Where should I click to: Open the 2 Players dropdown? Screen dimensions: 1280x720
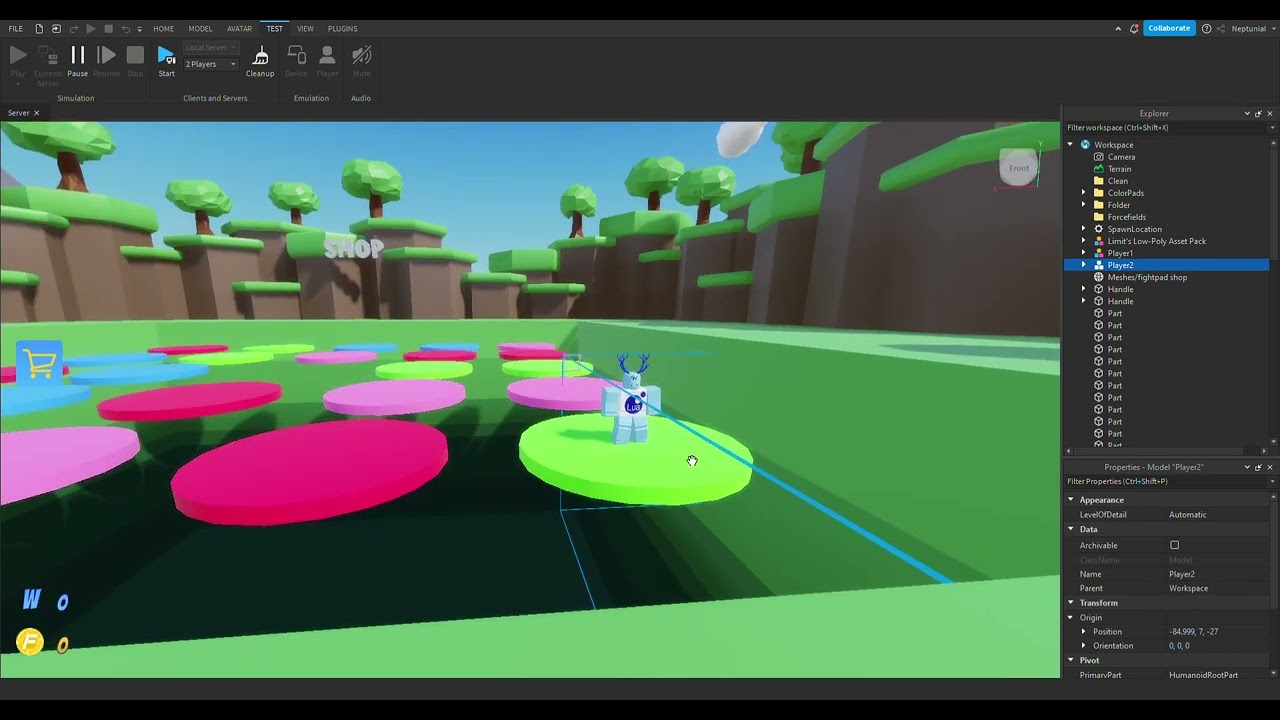(x=211, y=64)
